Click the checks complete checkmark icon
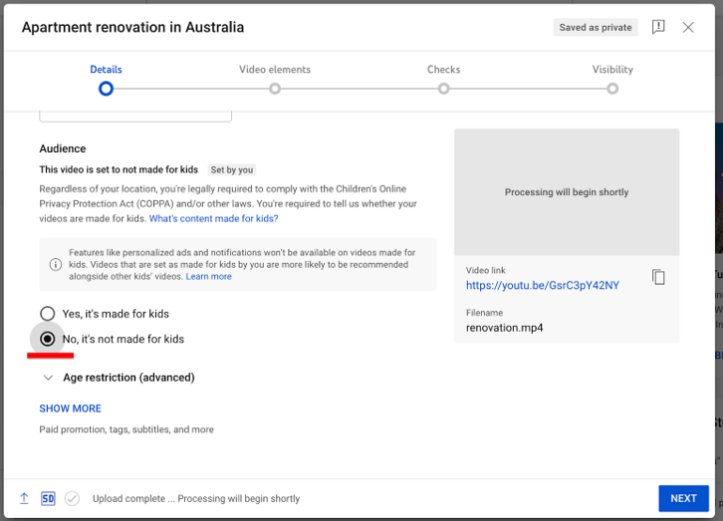This screenshot has width=723, height=521. [x=72, y=498]
